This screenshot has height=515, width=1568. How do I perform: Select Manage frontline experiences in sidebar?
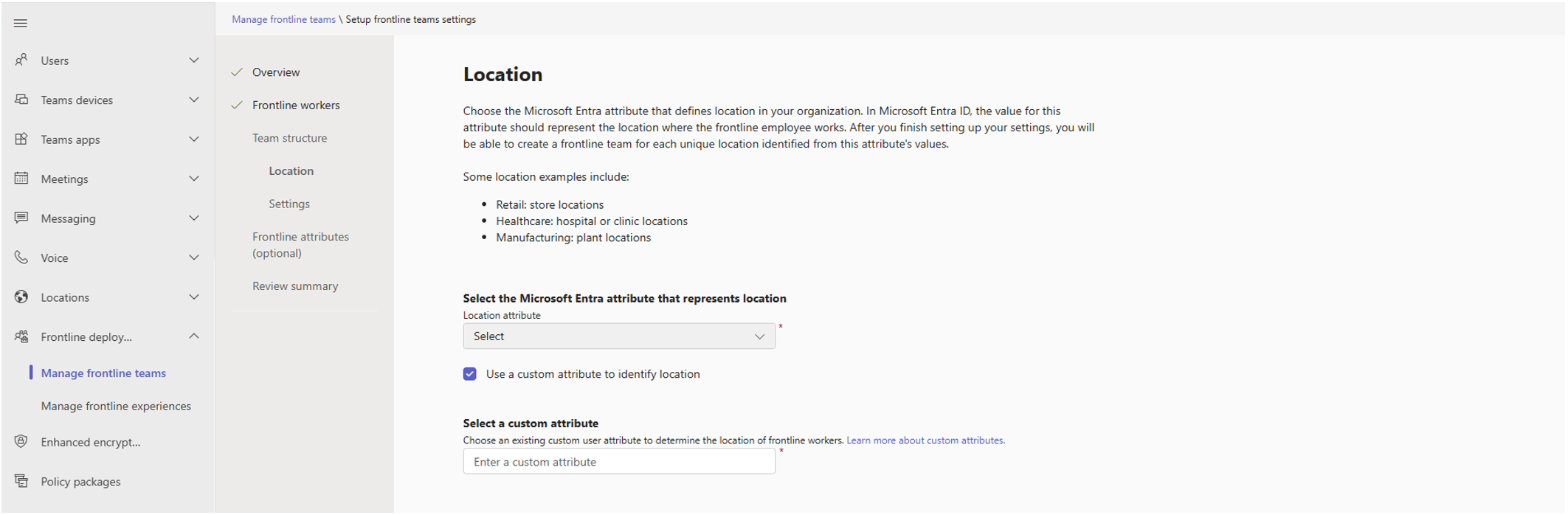pos(116,406)
